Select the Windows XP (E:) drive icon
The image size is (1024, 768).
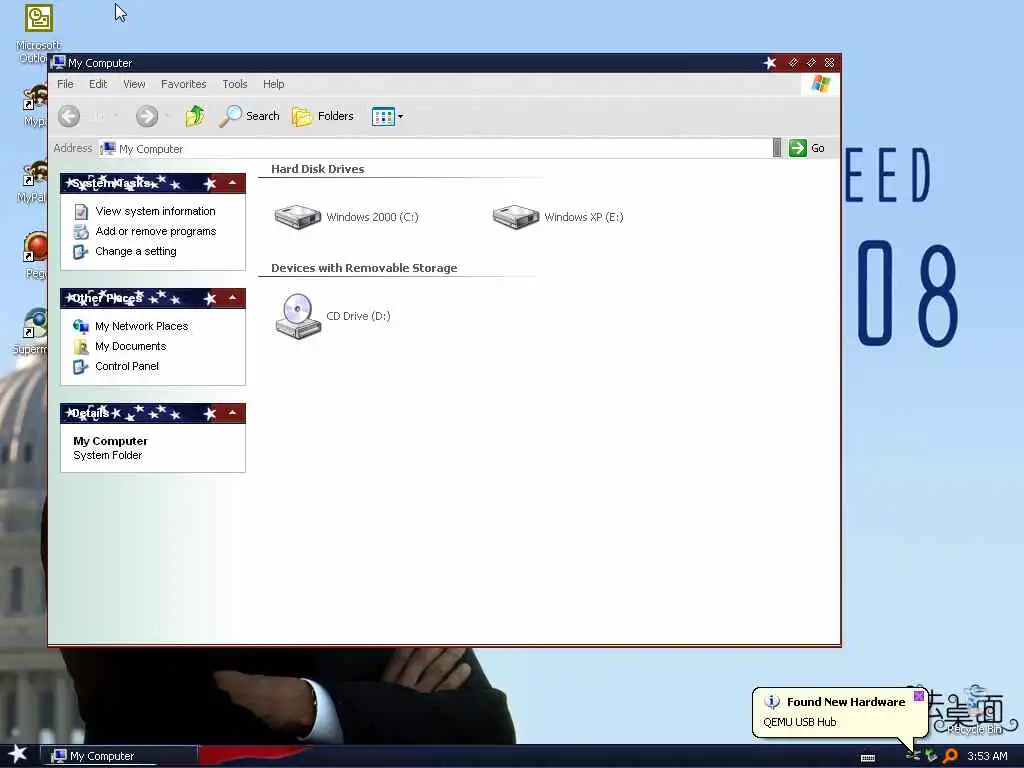click(516, 217)
